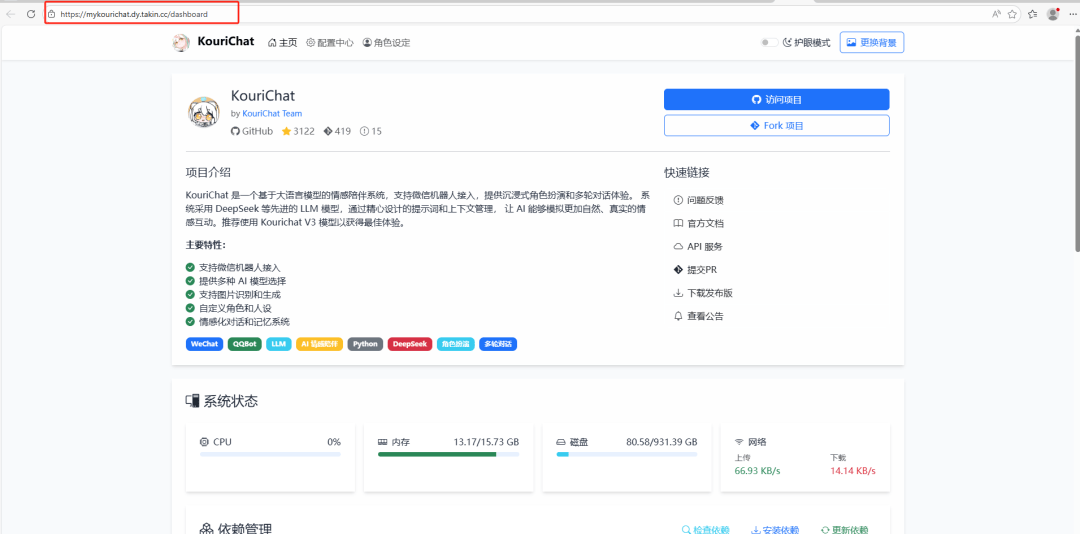The width and height of the screenshot is (1080, 534).
Task: Click the 内存 memory icon
Action: (x=382, y=442)
